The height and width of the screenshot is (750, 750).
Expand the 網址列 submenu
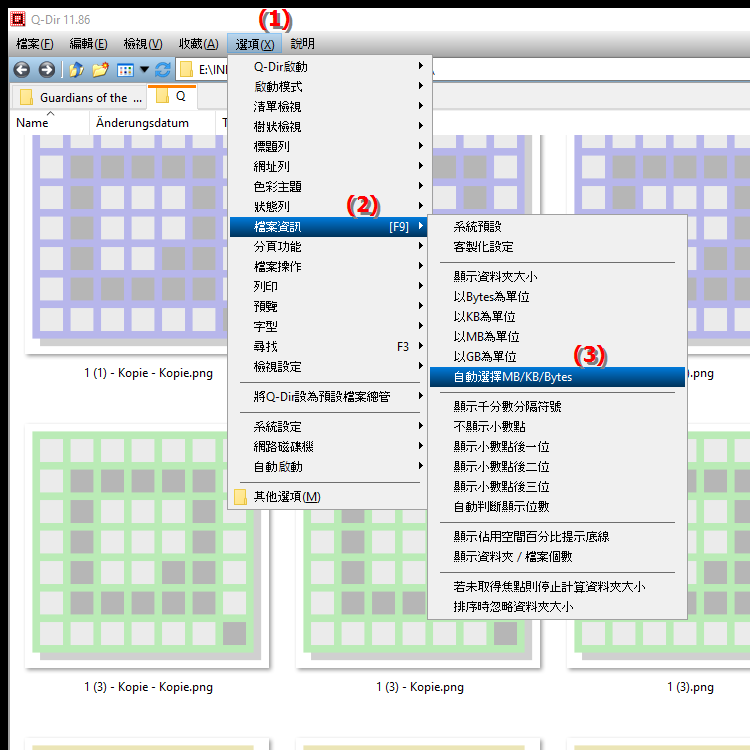click(x=330, y=166)
